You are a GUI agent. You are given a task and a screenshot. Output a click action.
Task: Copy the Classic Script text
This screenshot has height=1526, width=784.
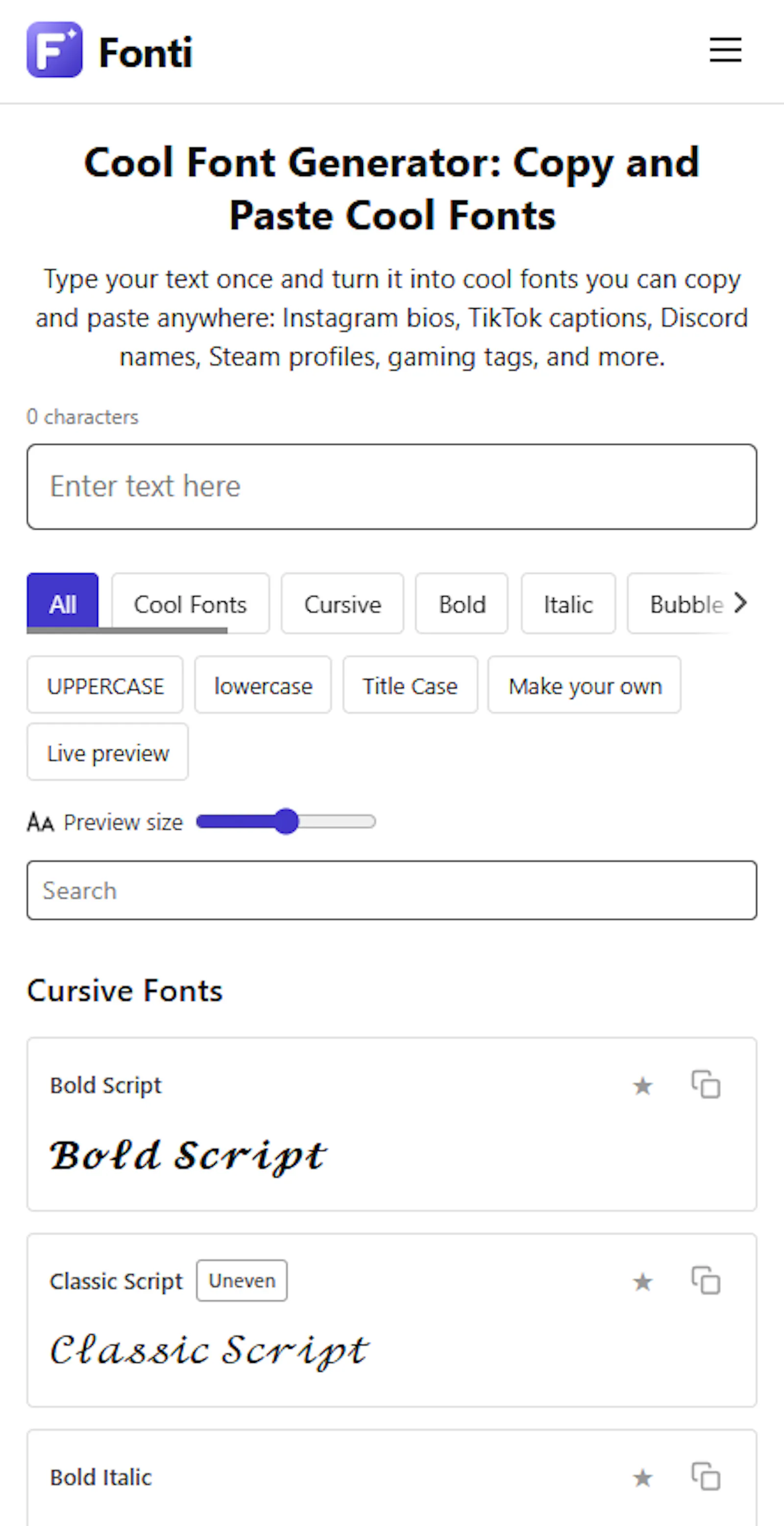(x=706, y=1281)
